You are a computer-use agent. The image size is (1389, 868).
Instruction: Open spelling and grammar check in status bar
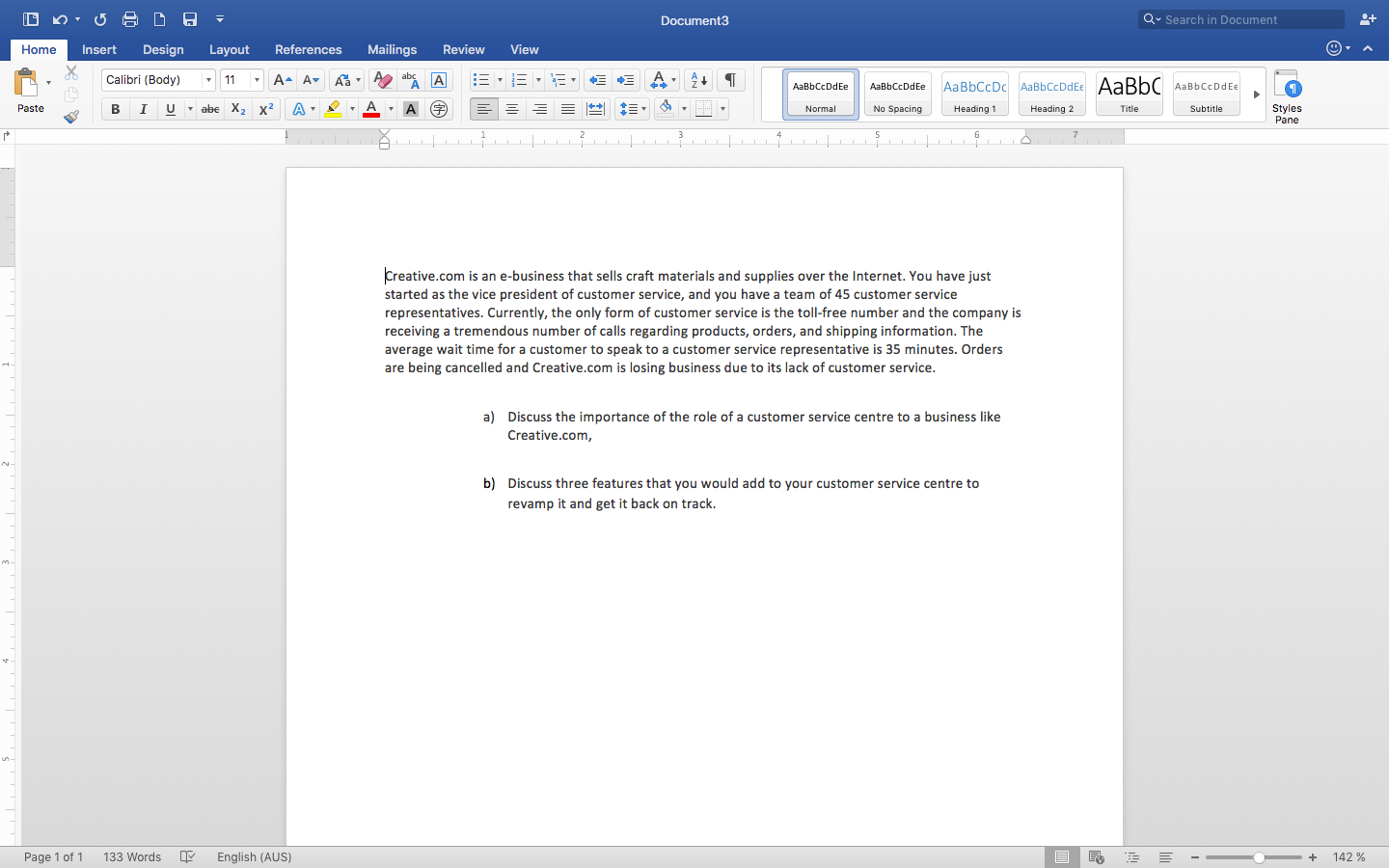[188, 856]
